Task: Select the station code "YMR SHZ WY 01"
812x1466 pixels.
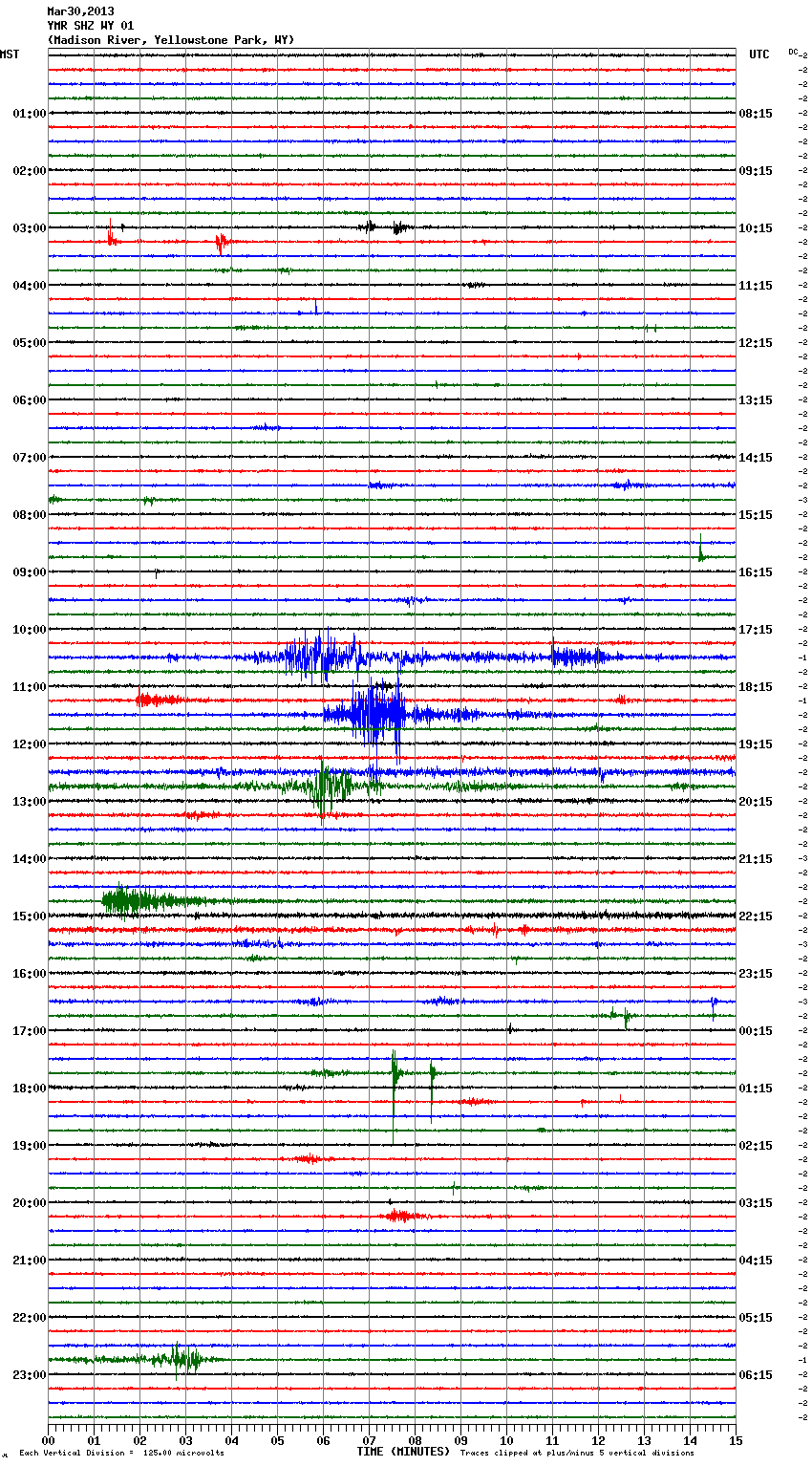Action: tap(91, 26)
